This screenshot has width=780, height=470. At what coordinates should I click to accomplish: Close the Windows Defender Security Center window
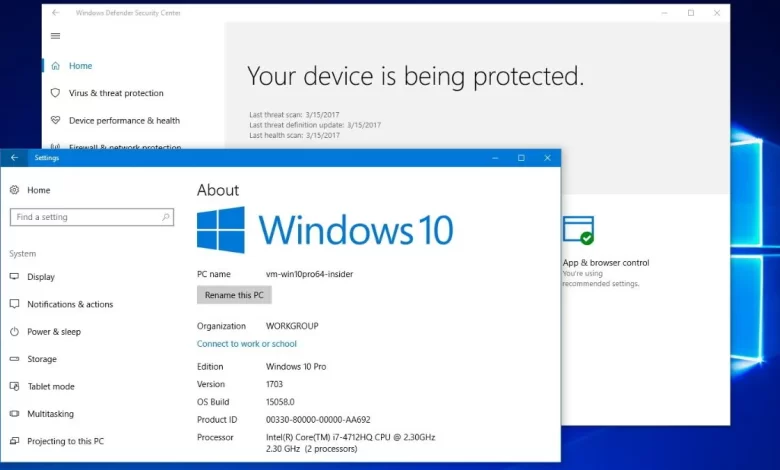point(717,13)
